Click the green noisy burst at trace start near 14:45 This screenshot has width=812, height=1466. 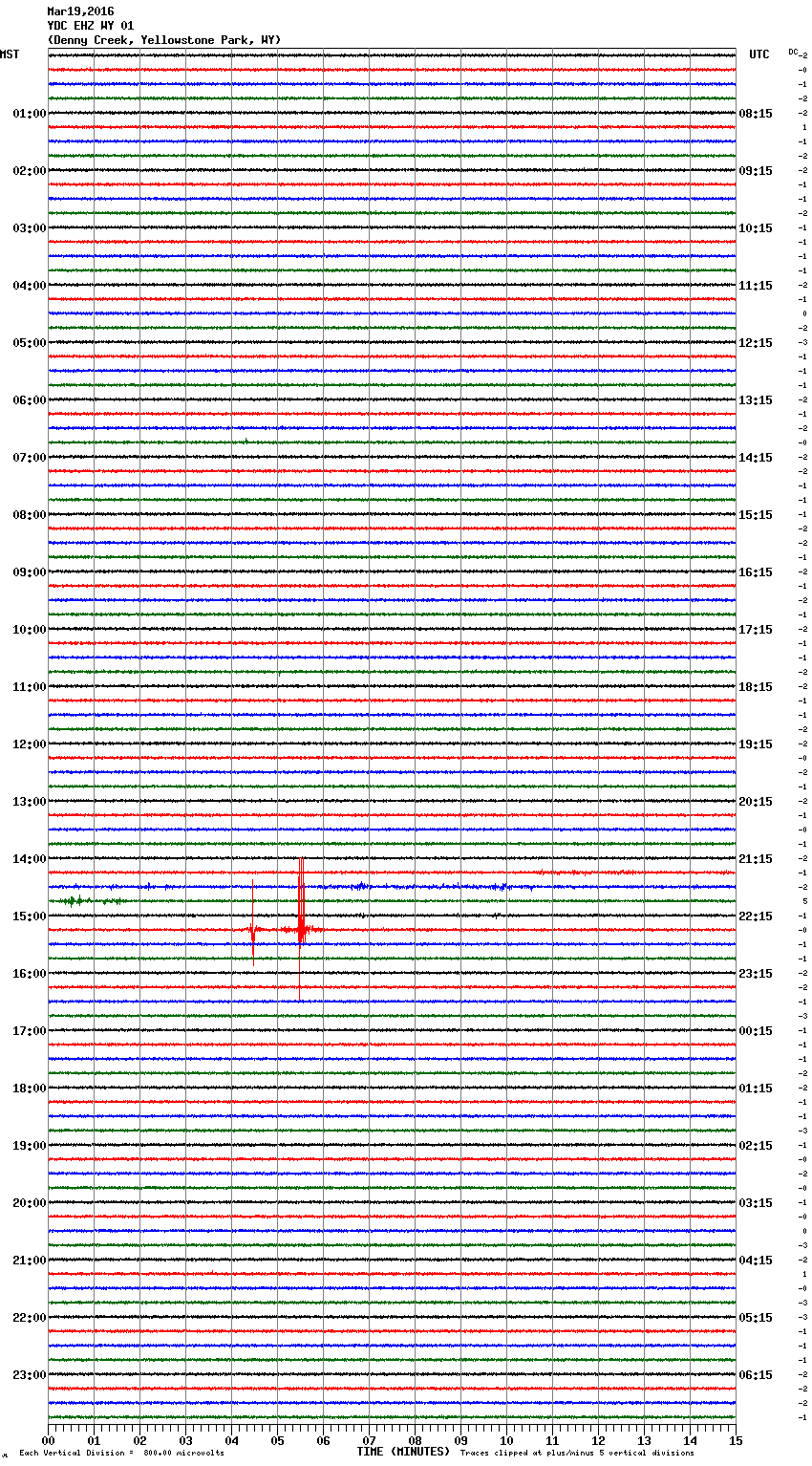coord(89,901)
